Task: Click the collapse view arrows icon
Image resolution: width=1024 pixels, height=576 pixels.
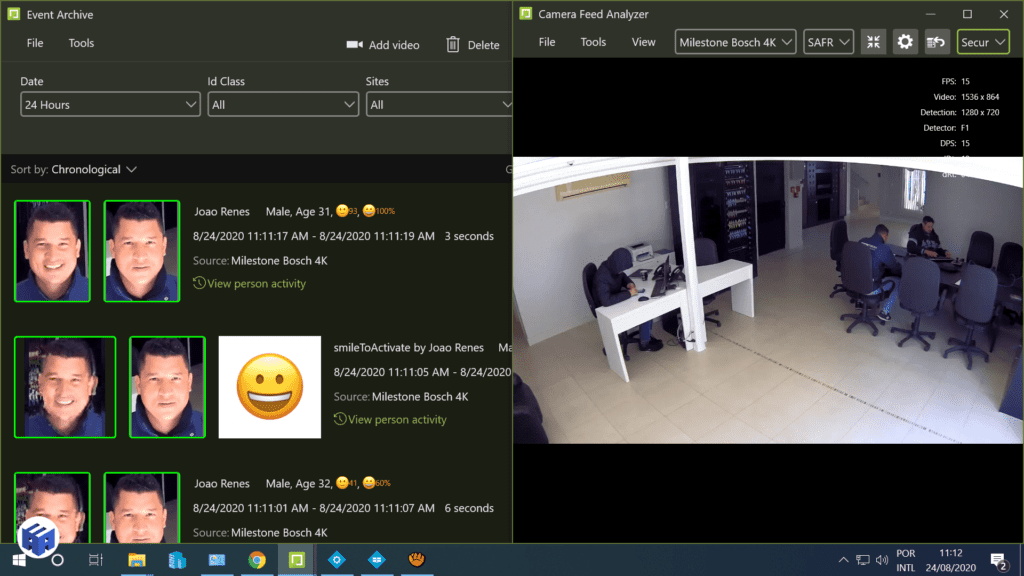Action: pyautogui.click(x=872, y=41)
